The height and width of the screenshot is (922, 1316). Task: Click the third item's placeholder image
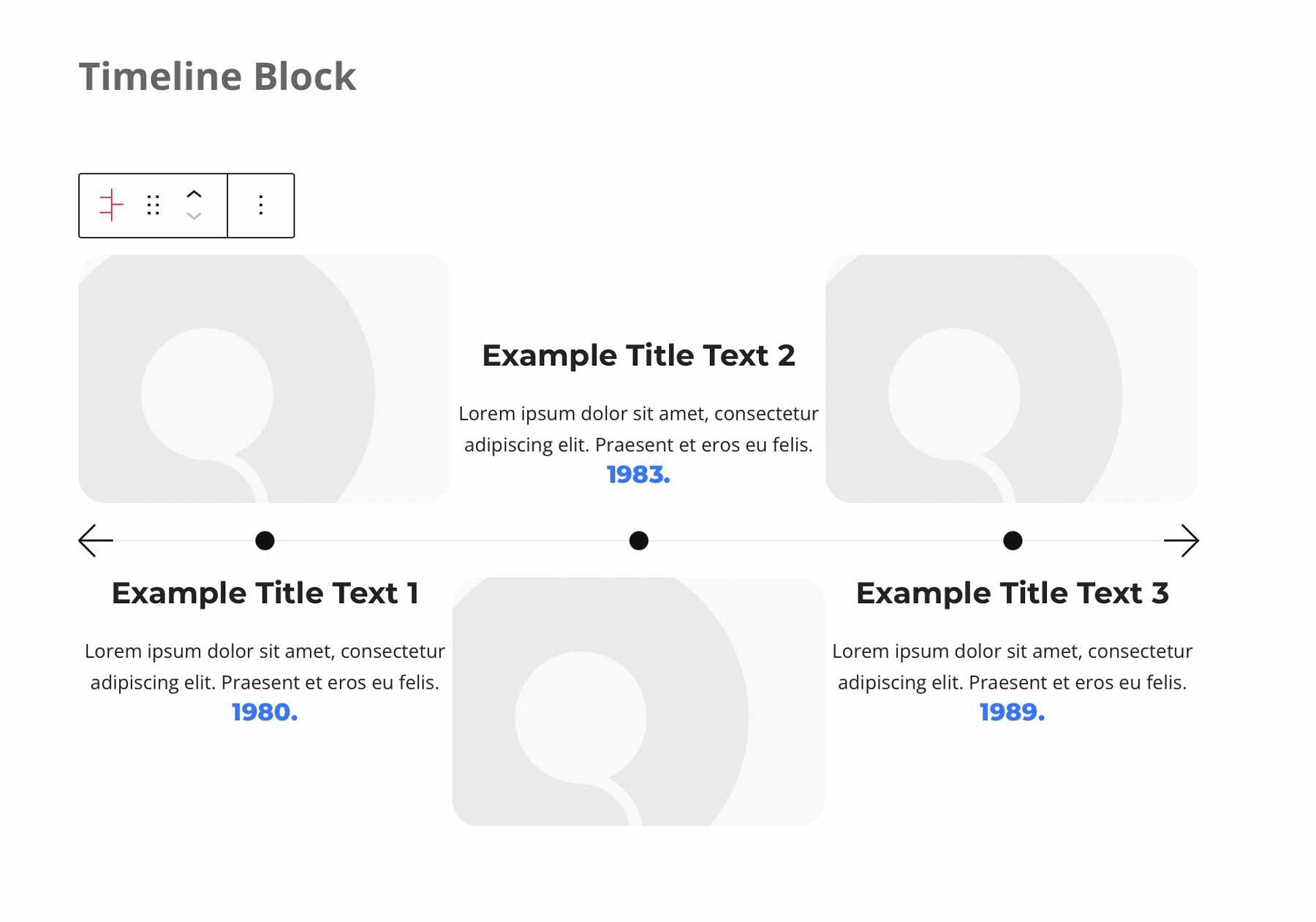pos(1012,379)
